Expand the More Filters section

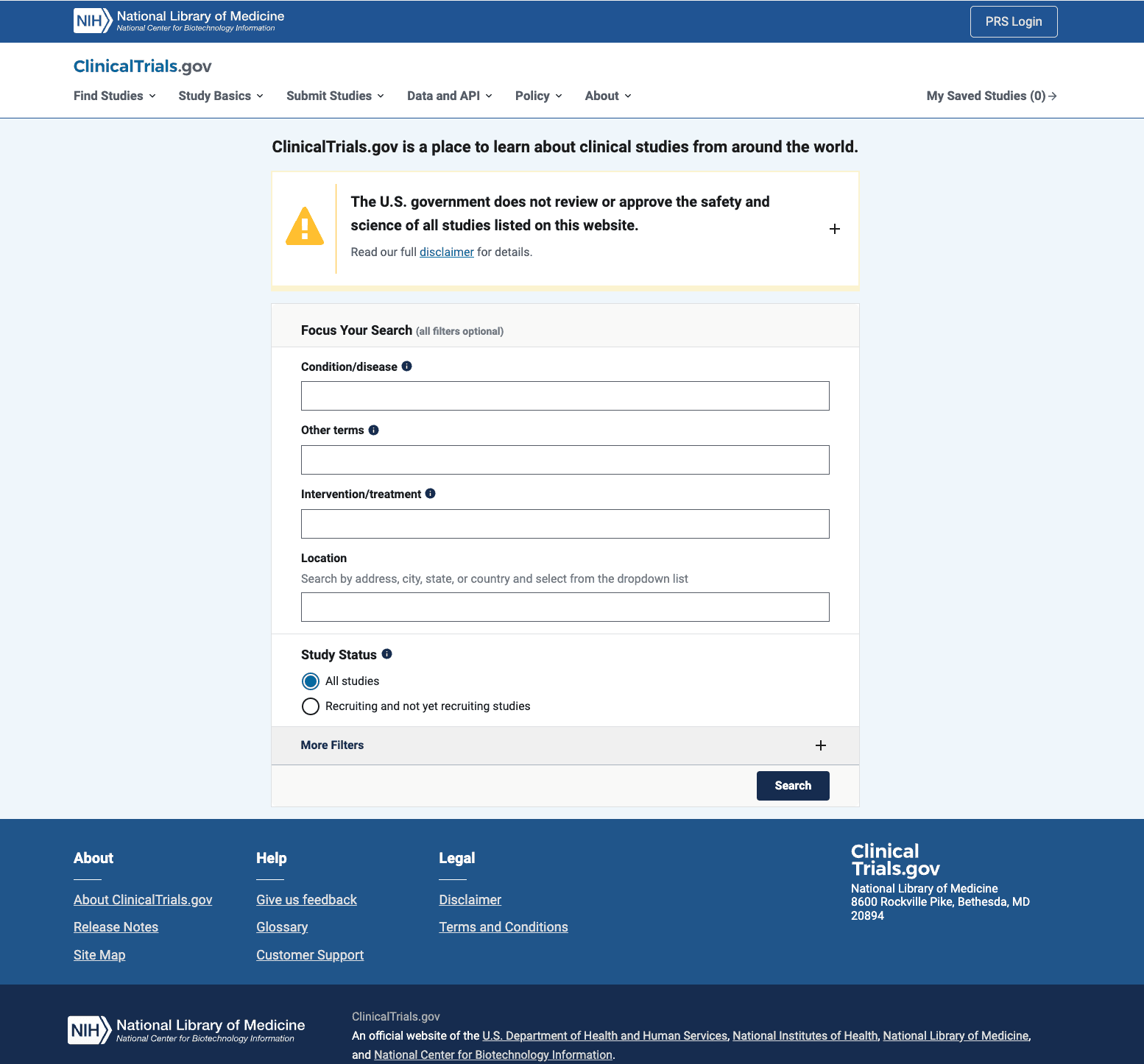pos(820,745)
